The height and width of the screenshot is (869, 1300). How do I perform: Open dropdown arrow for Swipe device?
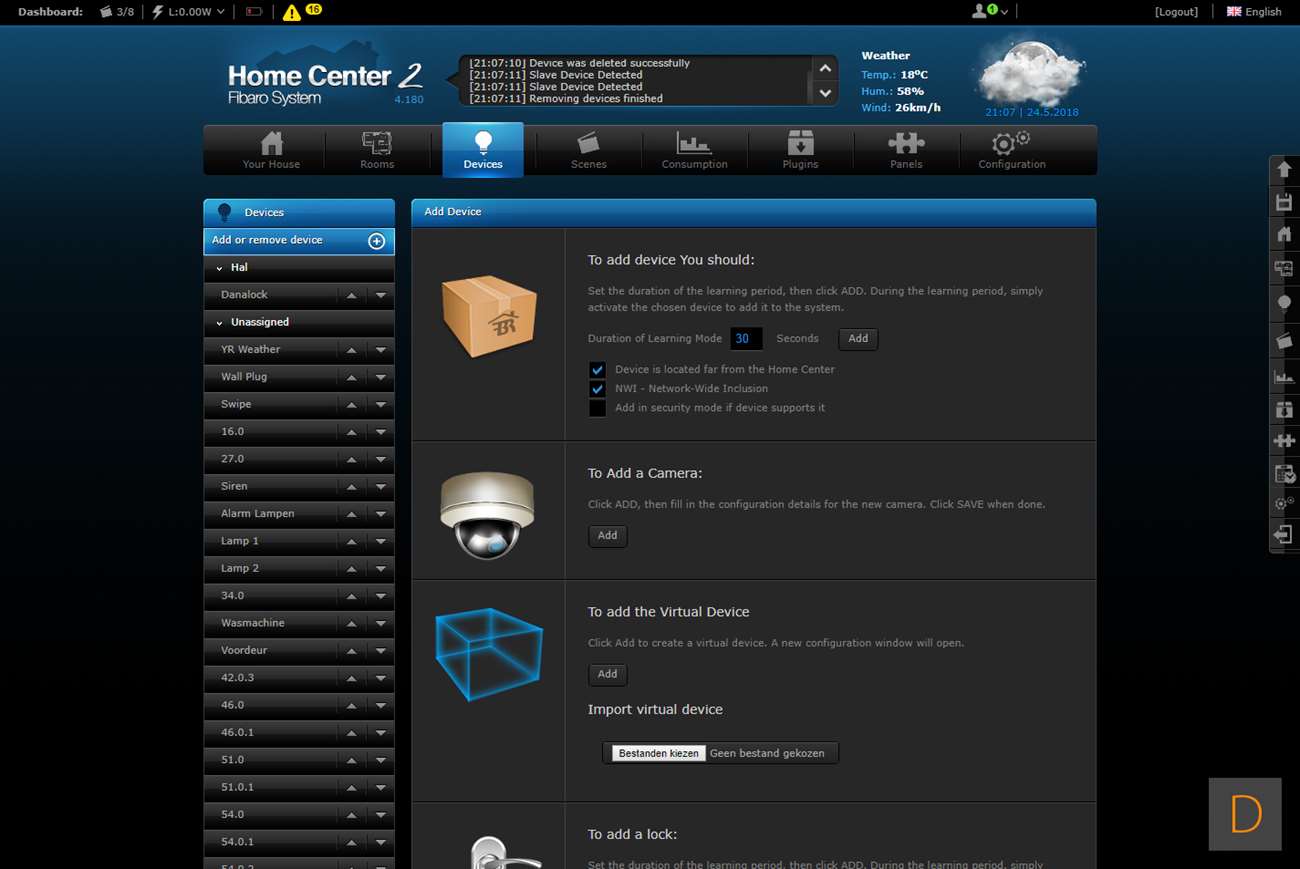coord(381,404)
